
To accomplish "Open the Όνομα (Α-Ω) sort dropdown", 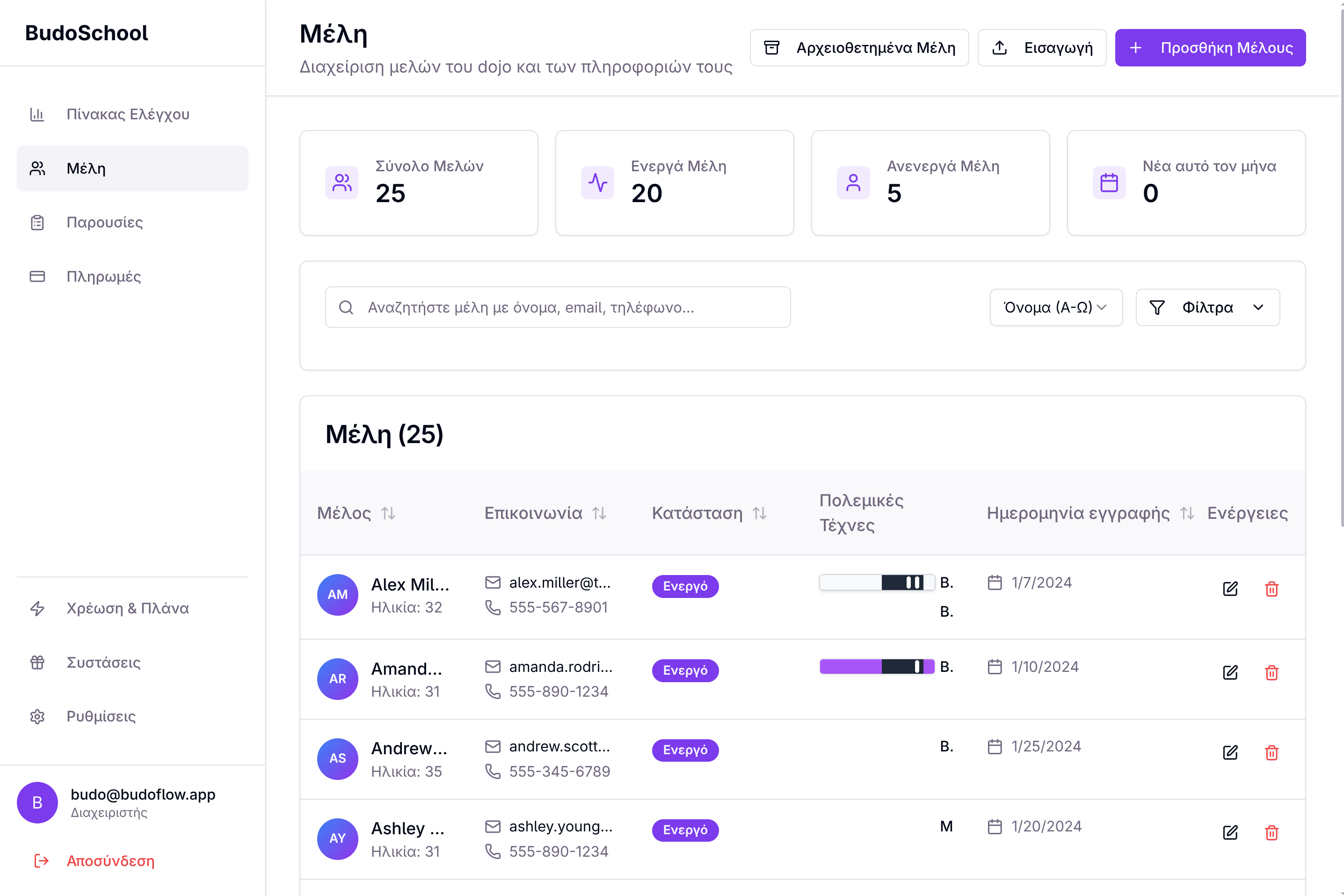I will pyautogui.click(x=1055, y=307).
